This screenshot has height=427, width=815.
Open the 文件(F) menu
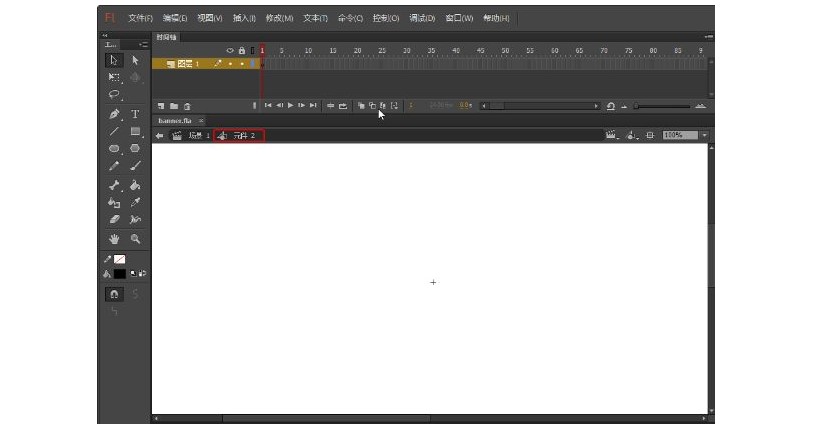(x=141, y=18)
